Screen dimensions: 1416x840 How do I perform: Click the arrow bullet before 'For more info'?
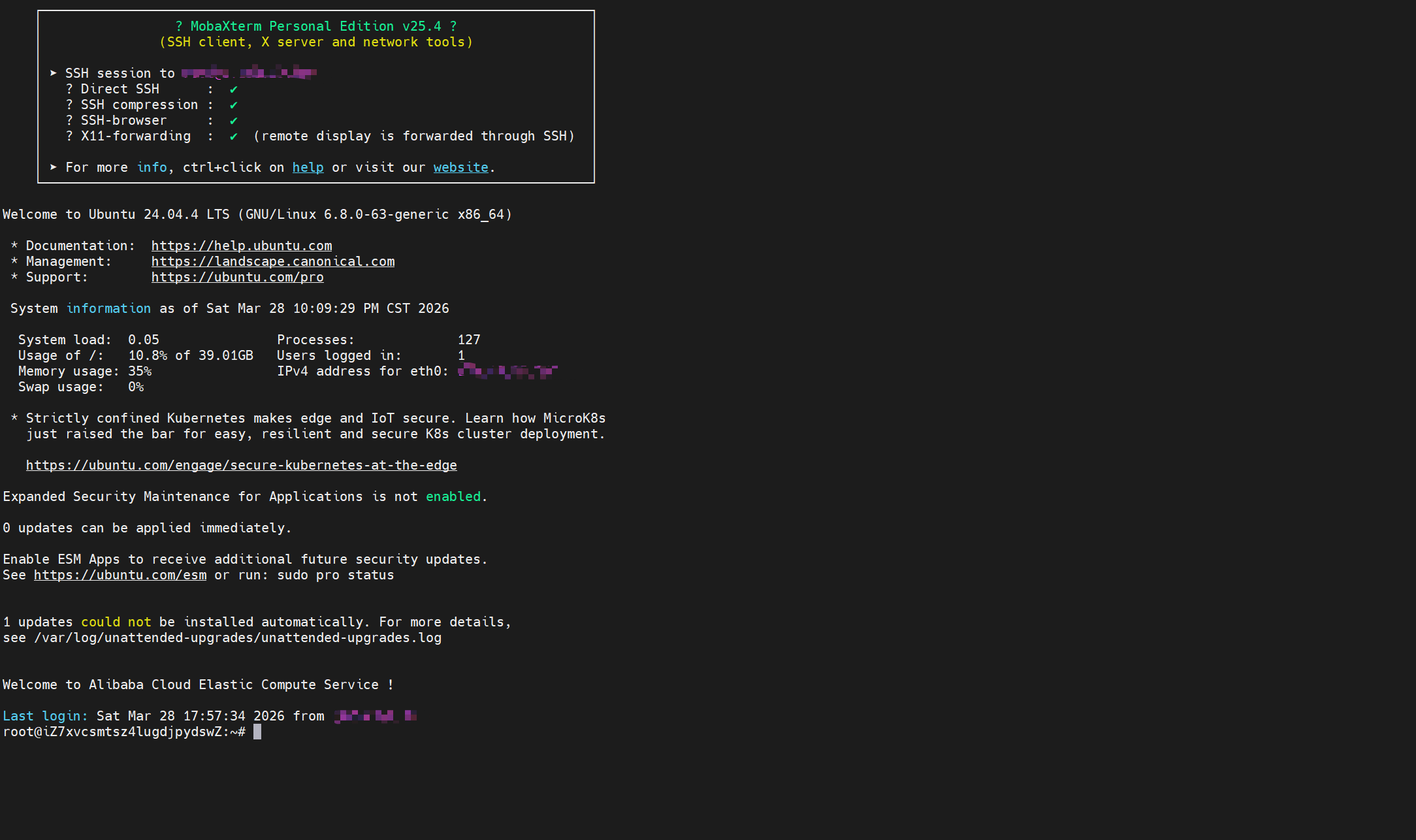53,167
